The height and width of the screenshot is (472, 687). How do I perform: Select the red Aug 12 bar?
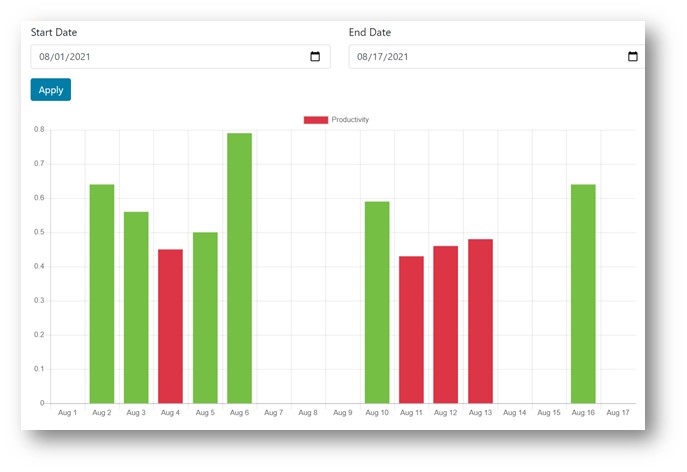(445, 325)
